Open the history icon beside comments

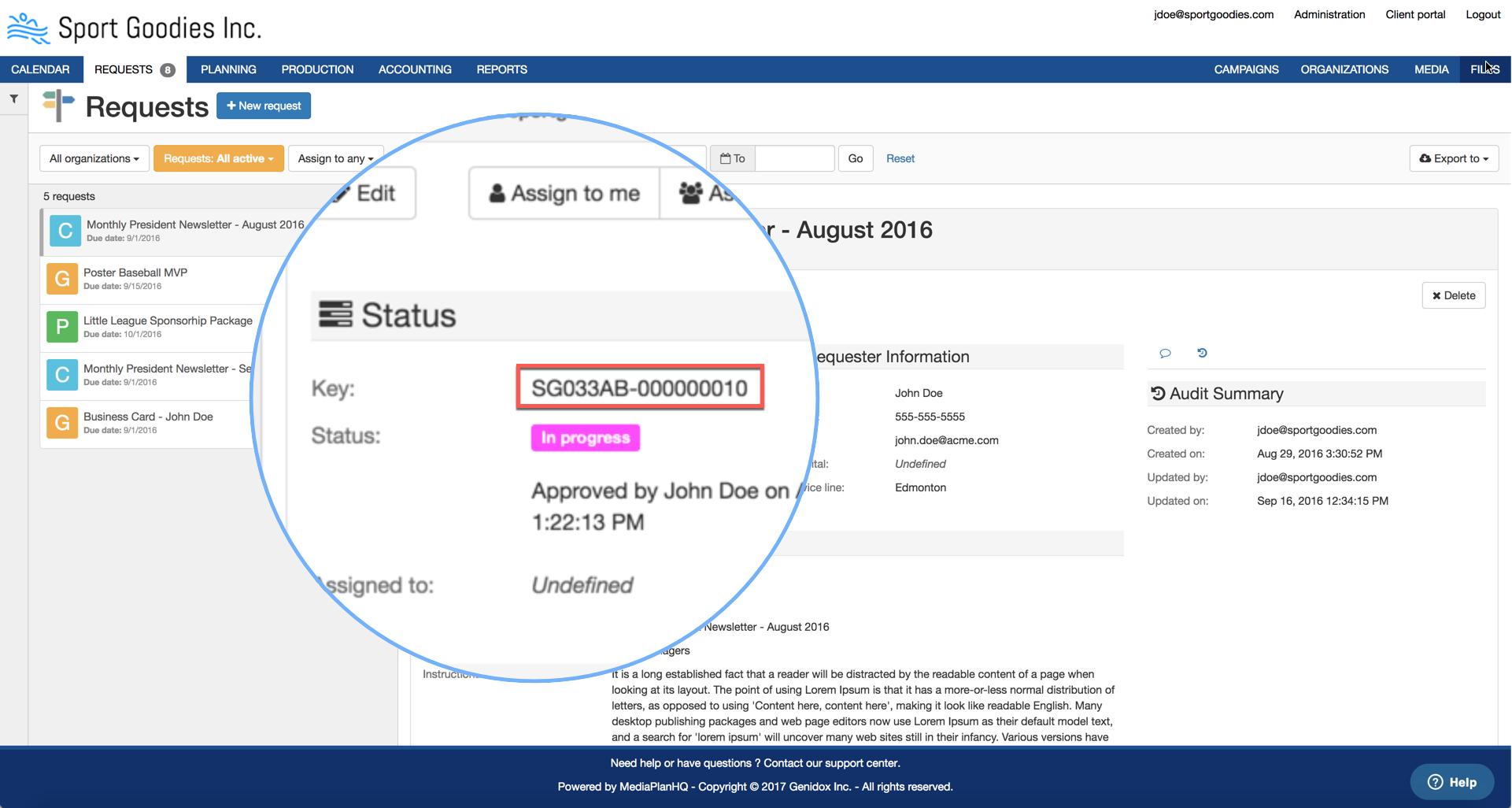[1202, 354]
